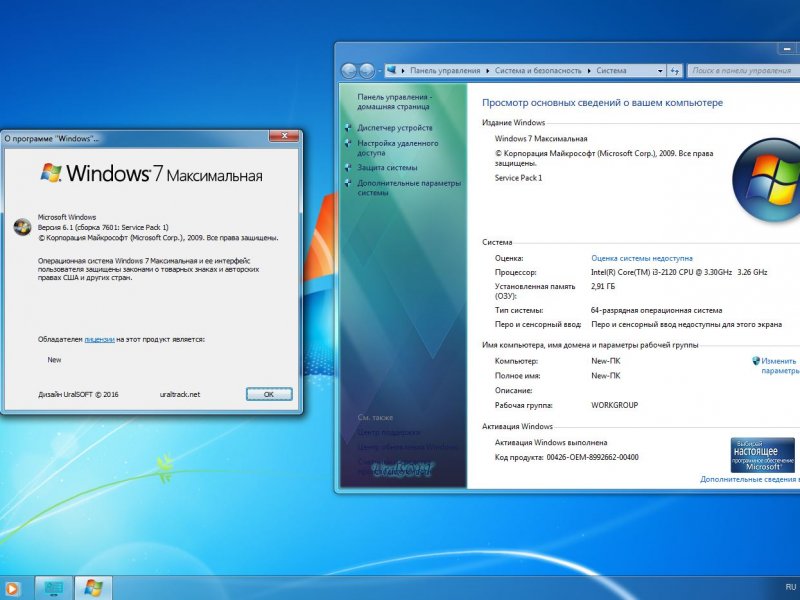Click the Forward navigation arrow in System window
The image size is (800, 600).
[x=367, y=71]
